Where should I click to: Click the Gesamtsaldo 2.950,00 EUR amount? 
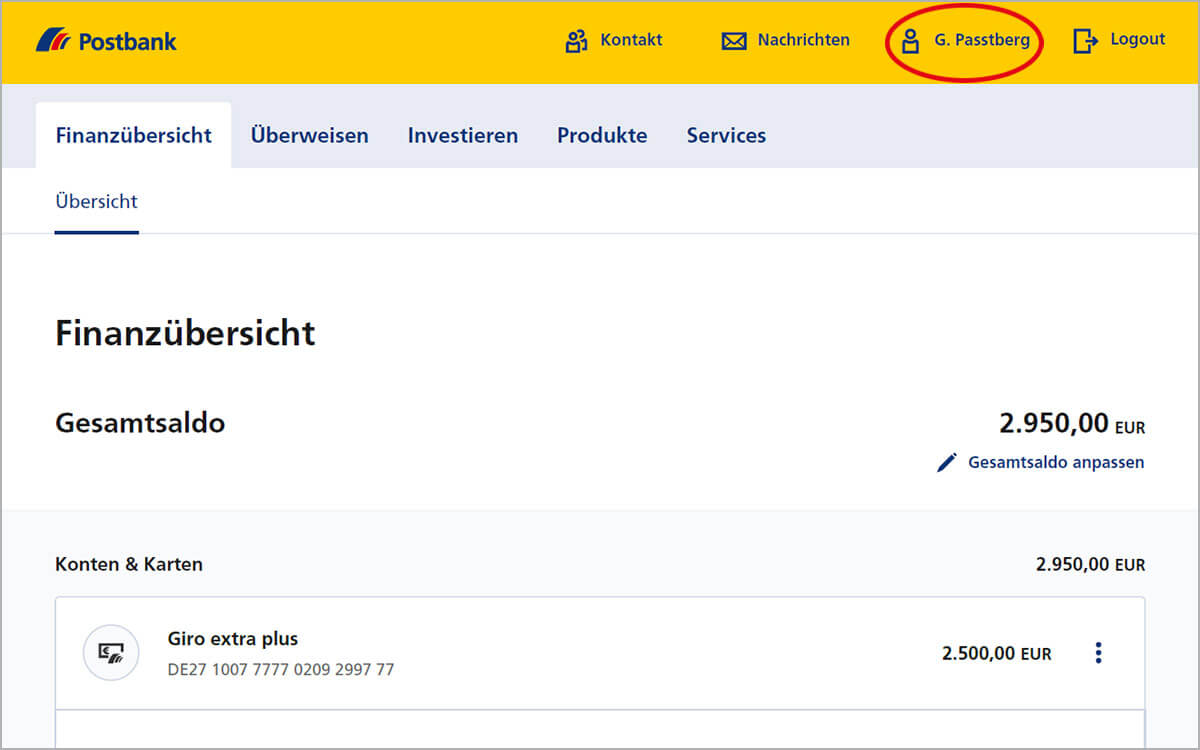click(x=1072, y=424)
